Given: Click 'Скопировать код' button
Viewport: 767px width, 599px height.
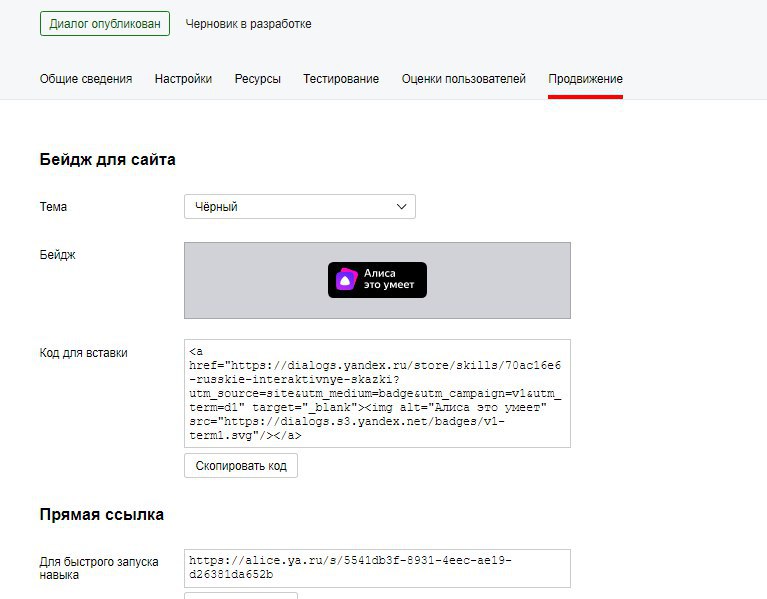Looking at the screenshot, I should (241, 466).
